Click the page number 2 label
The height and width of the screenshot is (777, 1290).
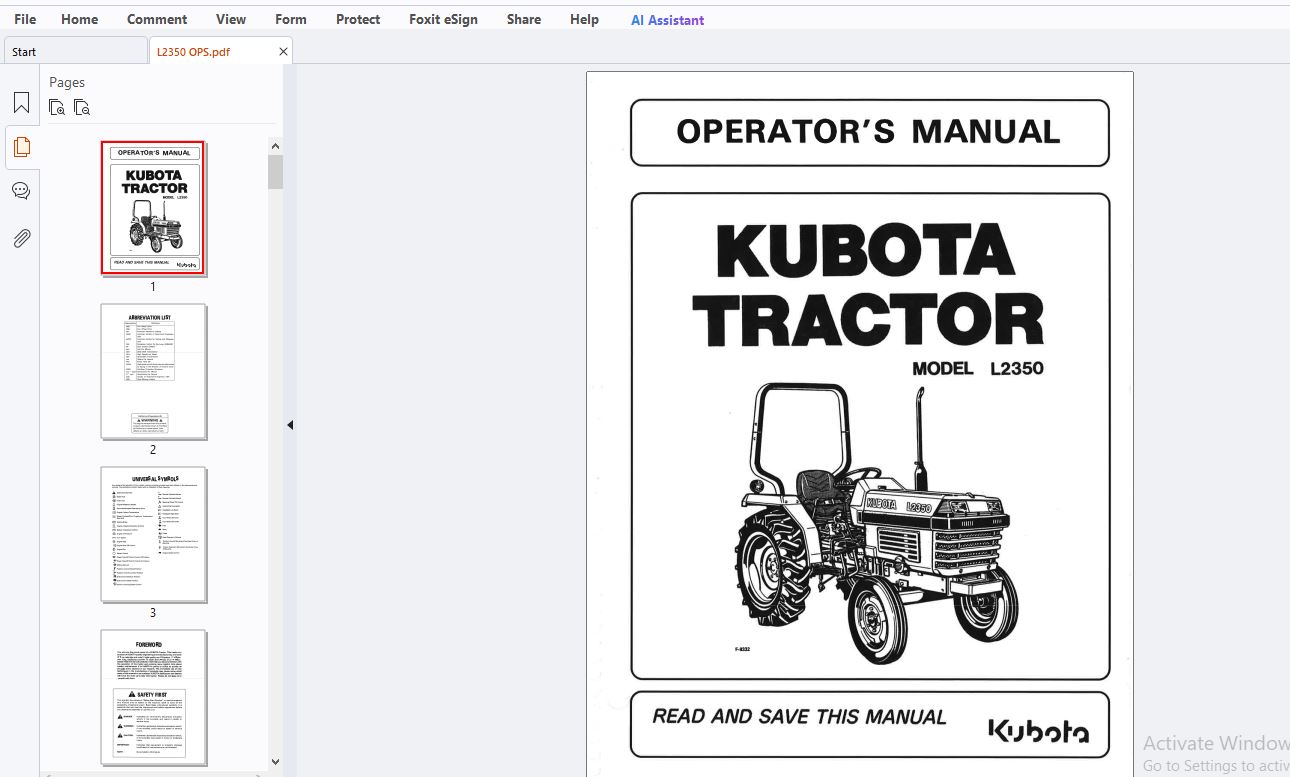coord(153,450)
